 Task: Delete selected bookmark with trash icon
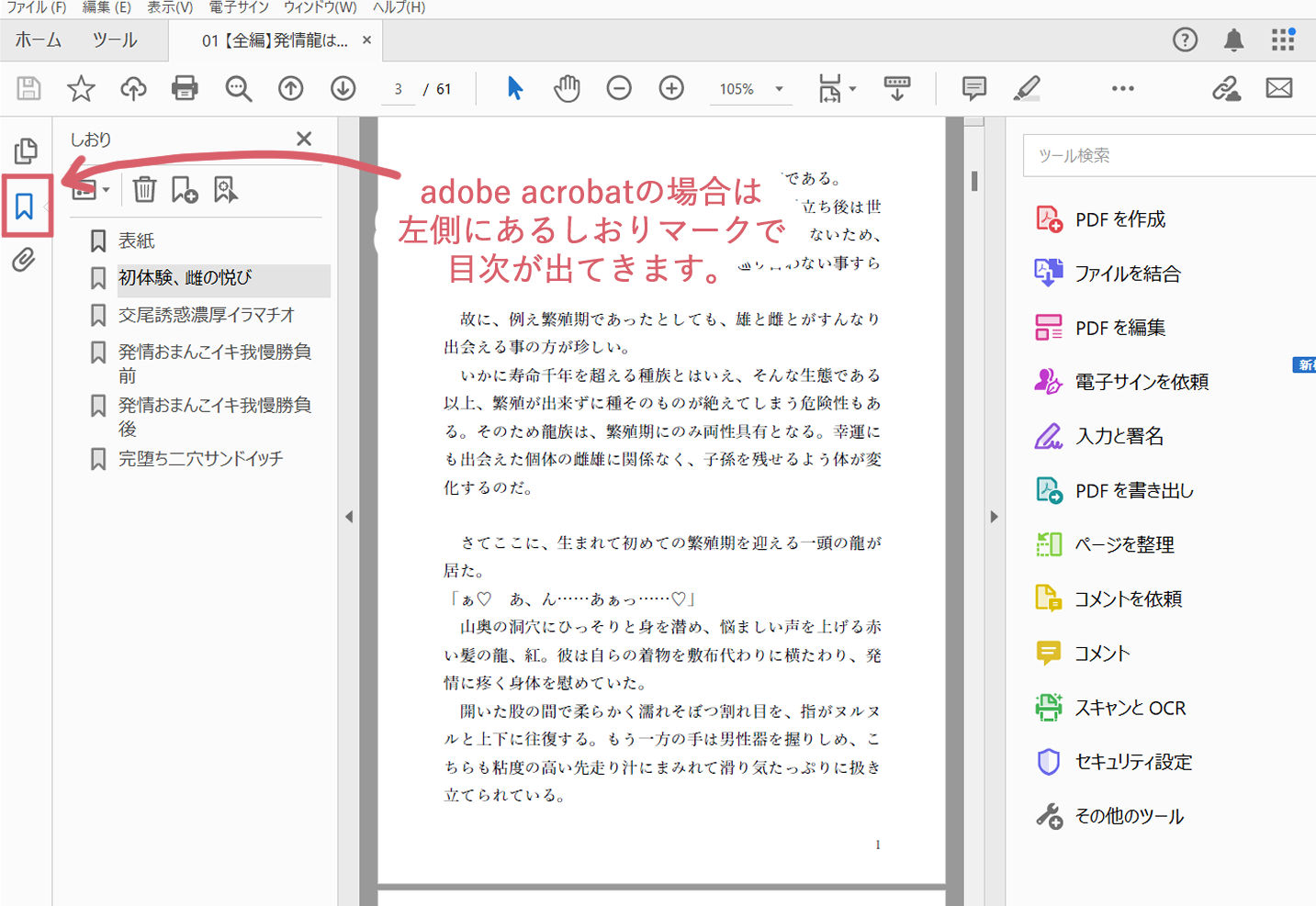[x=144, y=189]
